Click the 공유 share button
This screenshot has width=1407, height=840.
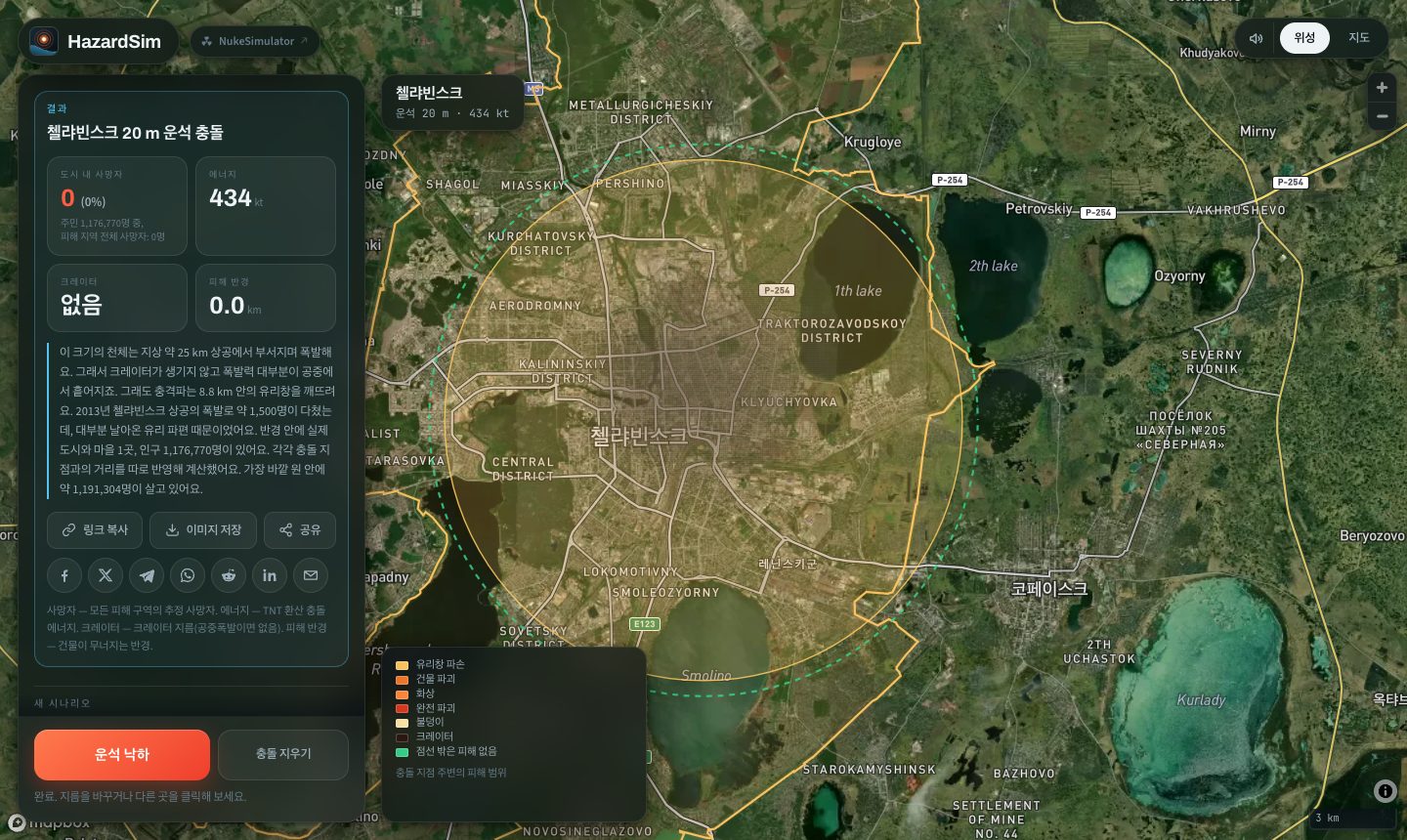(x=300, y=530)
